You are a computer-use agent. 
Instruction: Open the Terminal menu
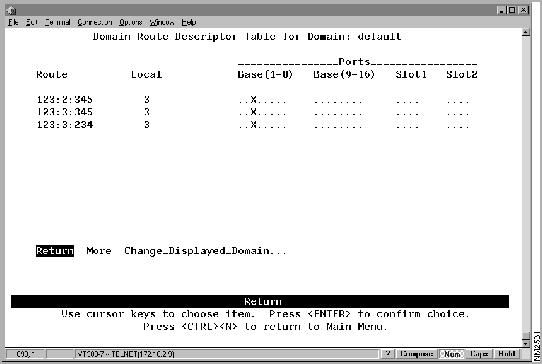(x=57, y=22)
